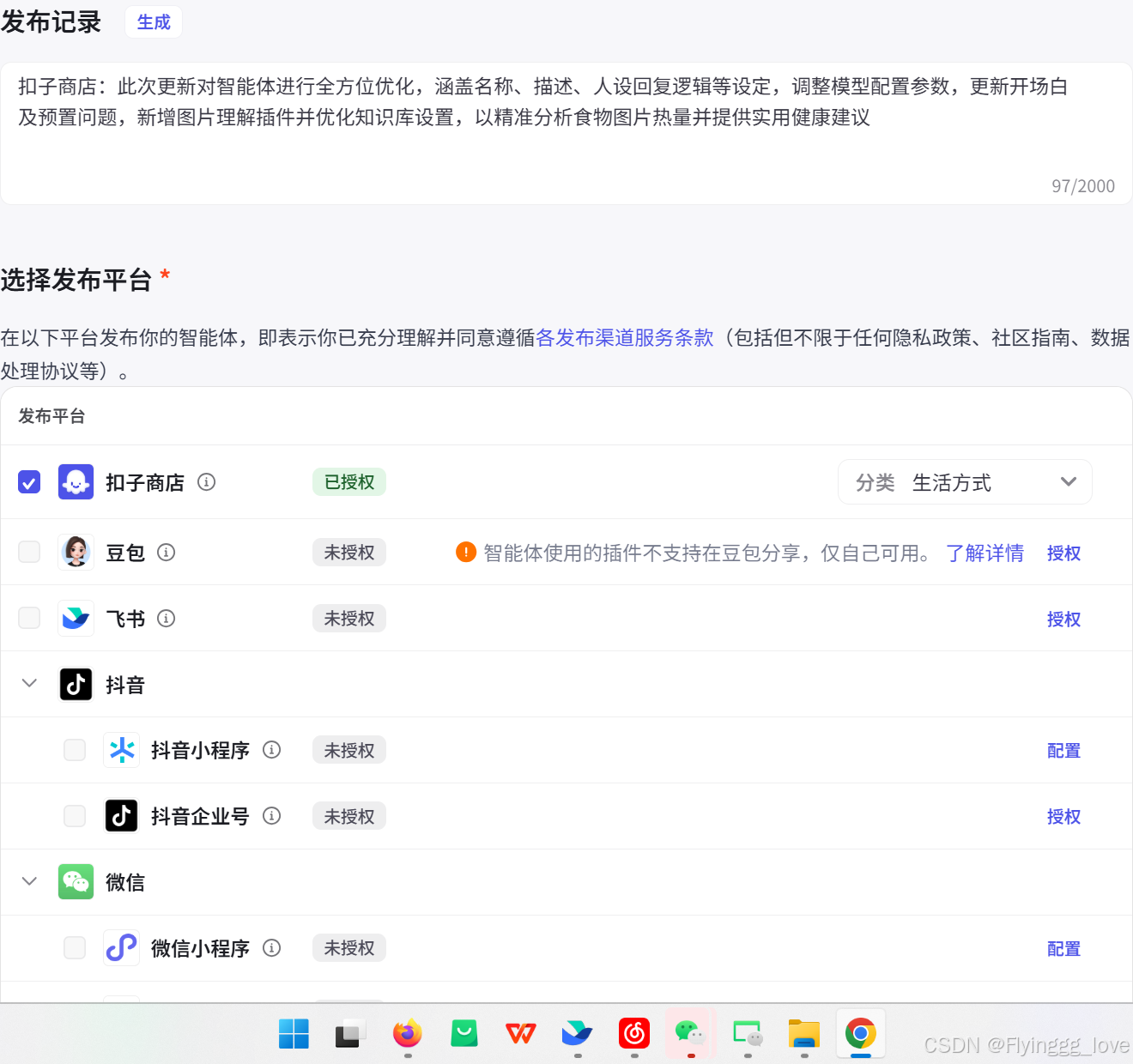This screenshot has width=1133, height=1064.
Task: Open info tooltip next to 微信小程序
Action: [272, 948]
